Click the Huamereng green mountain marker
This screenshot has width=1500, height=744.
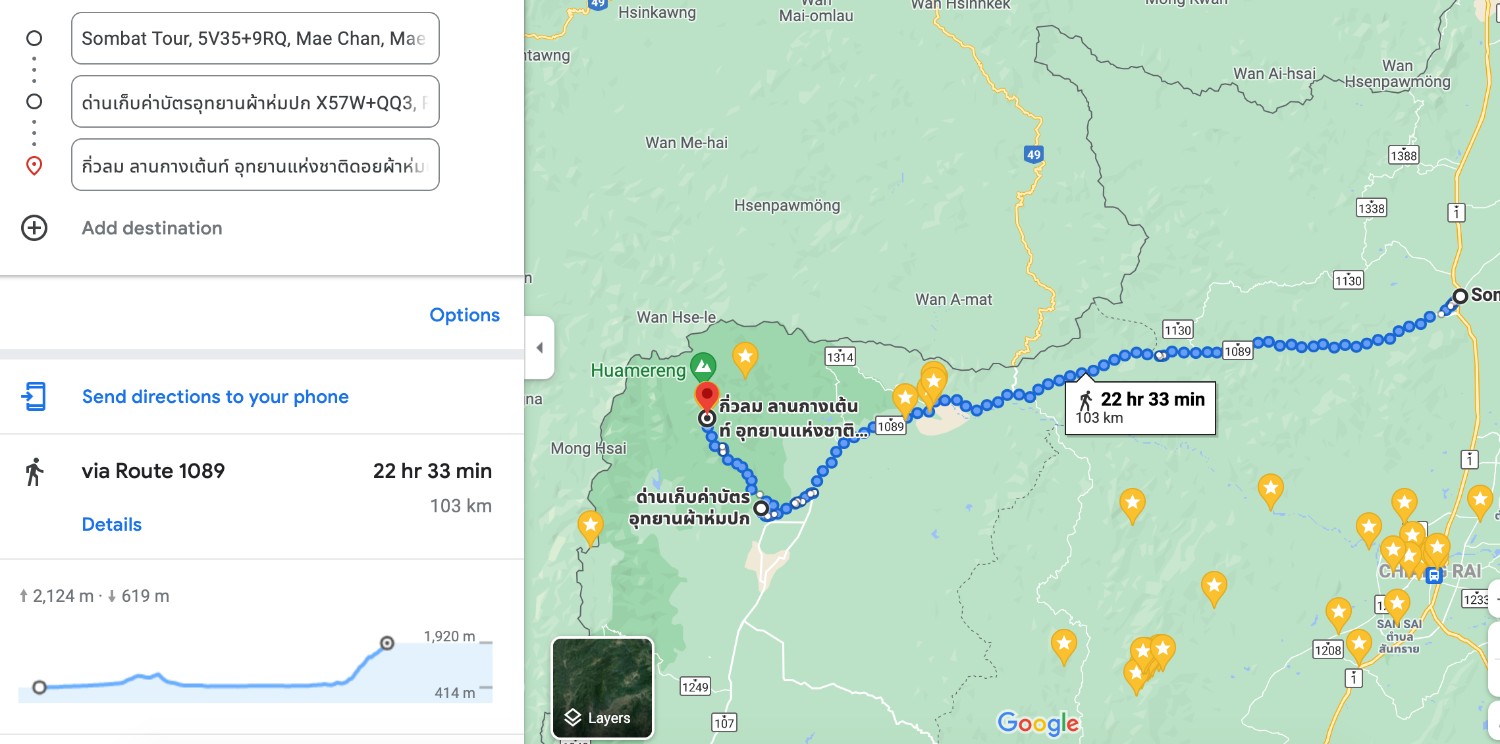pos(703,365)
